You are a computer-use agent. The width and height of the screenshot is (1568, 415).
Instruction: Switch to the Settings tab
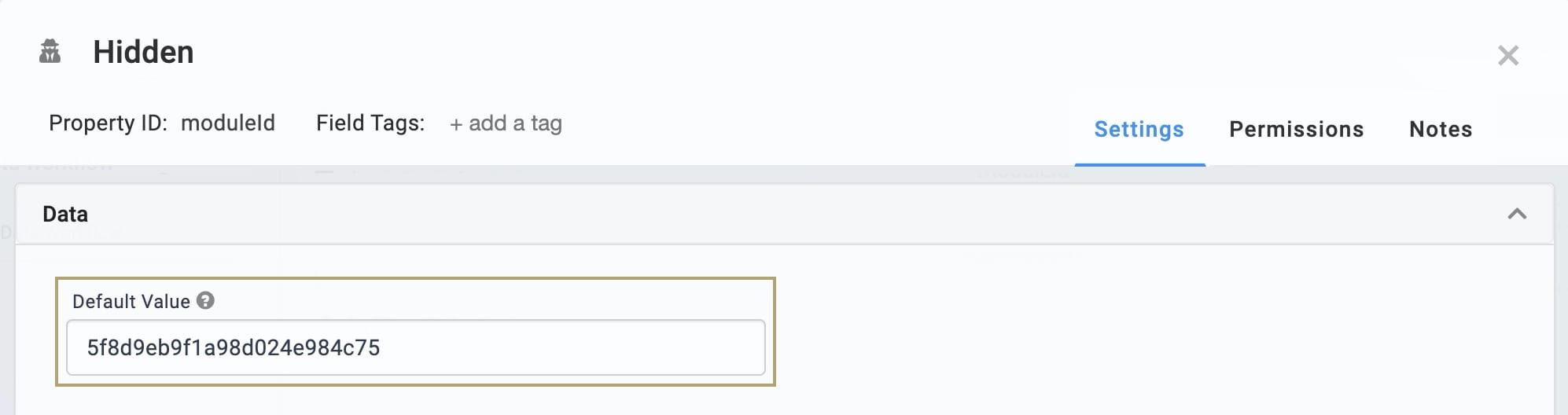tap(1139, 129)
